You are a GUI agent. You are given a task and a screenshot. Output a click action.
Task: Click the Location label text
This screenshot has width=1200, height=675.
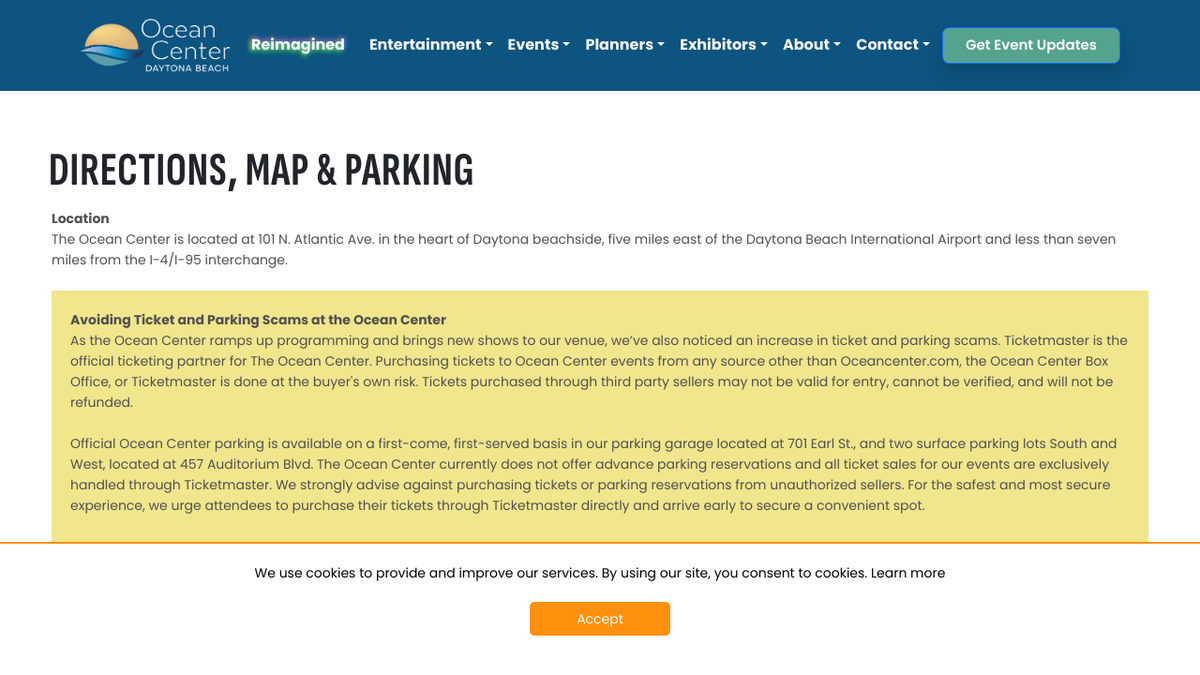coord(80,218)
